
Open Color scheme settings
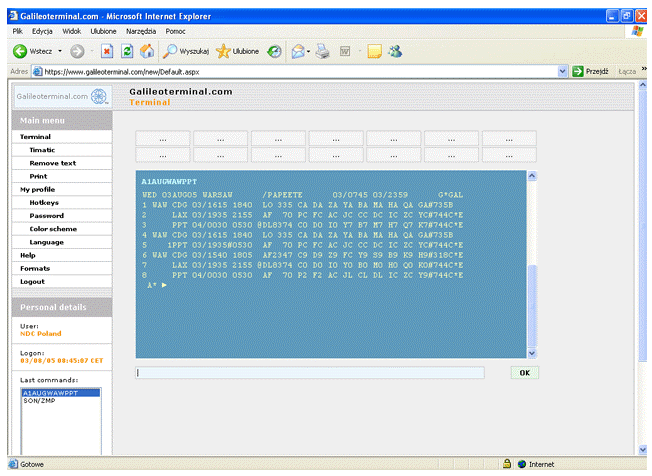[62, 229]
